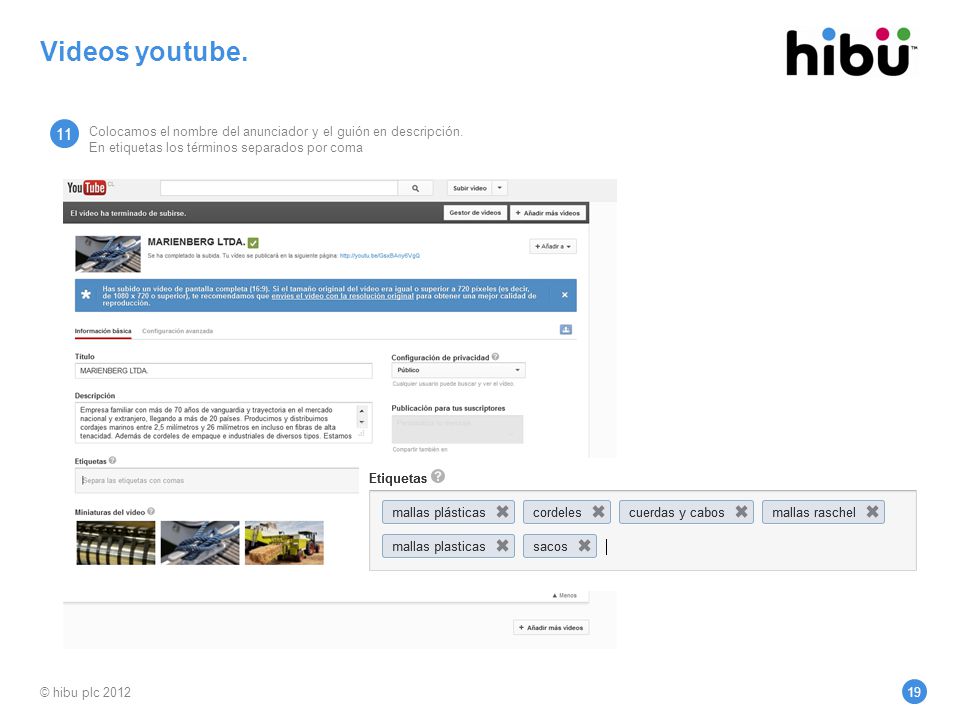
Task: Open the privacy help question icon
Action: pos(495,357)
